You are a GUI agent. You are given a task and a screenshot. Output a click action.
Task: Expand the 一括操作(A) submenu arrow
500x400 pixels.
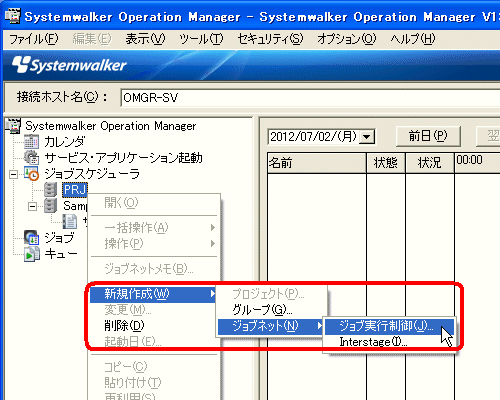[x=213, y=228]
